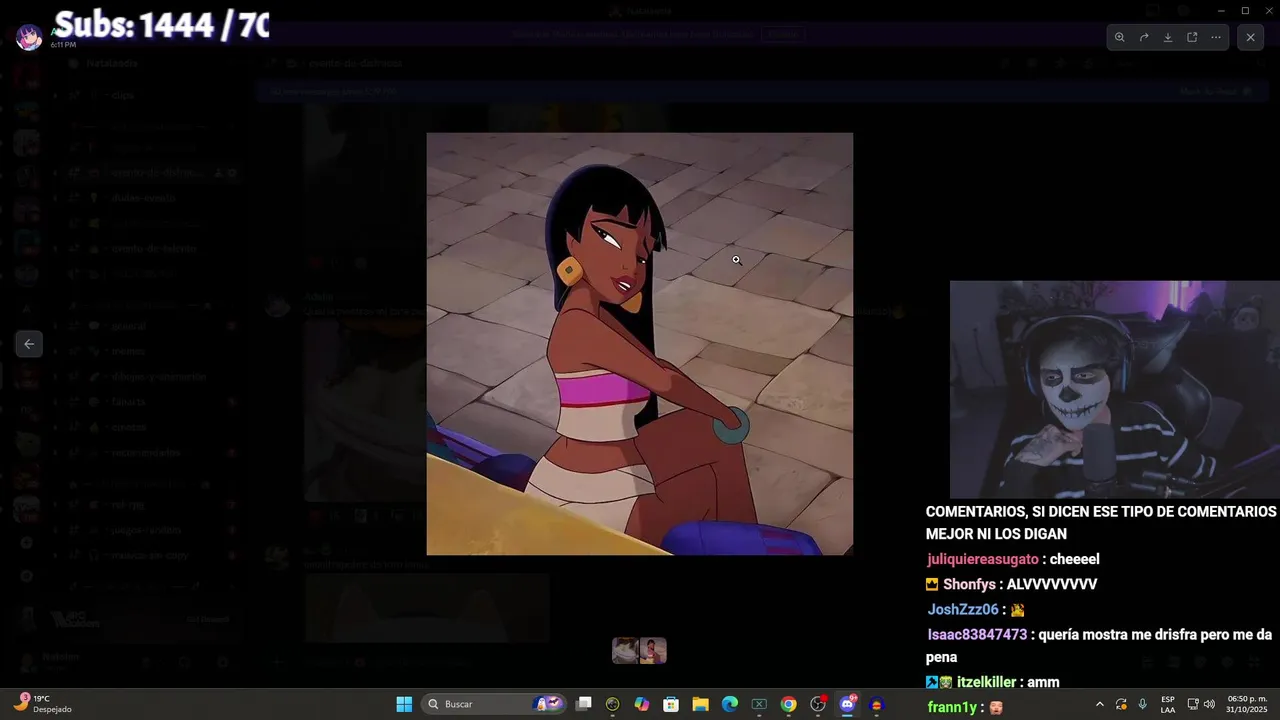Screen dimensions: 1280x720
Task: Open the Windows Start menu
Action: pos(404,704)
